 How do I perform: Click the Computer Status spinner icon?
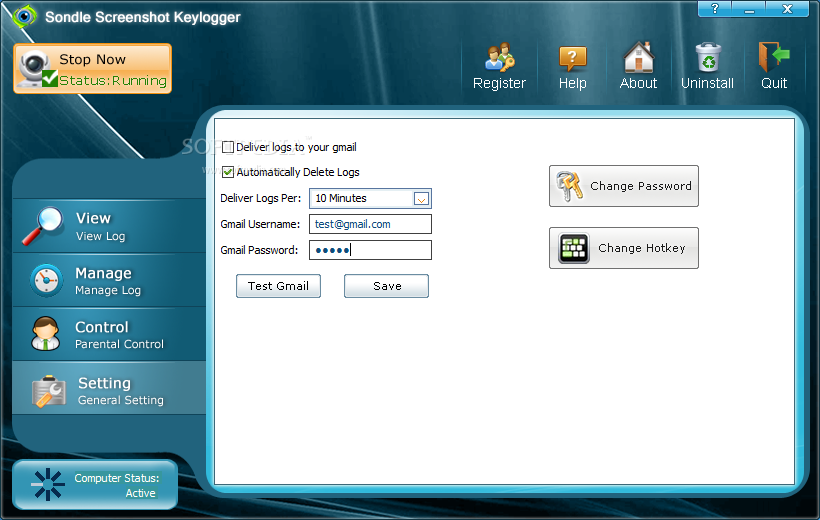pos(48,484)
